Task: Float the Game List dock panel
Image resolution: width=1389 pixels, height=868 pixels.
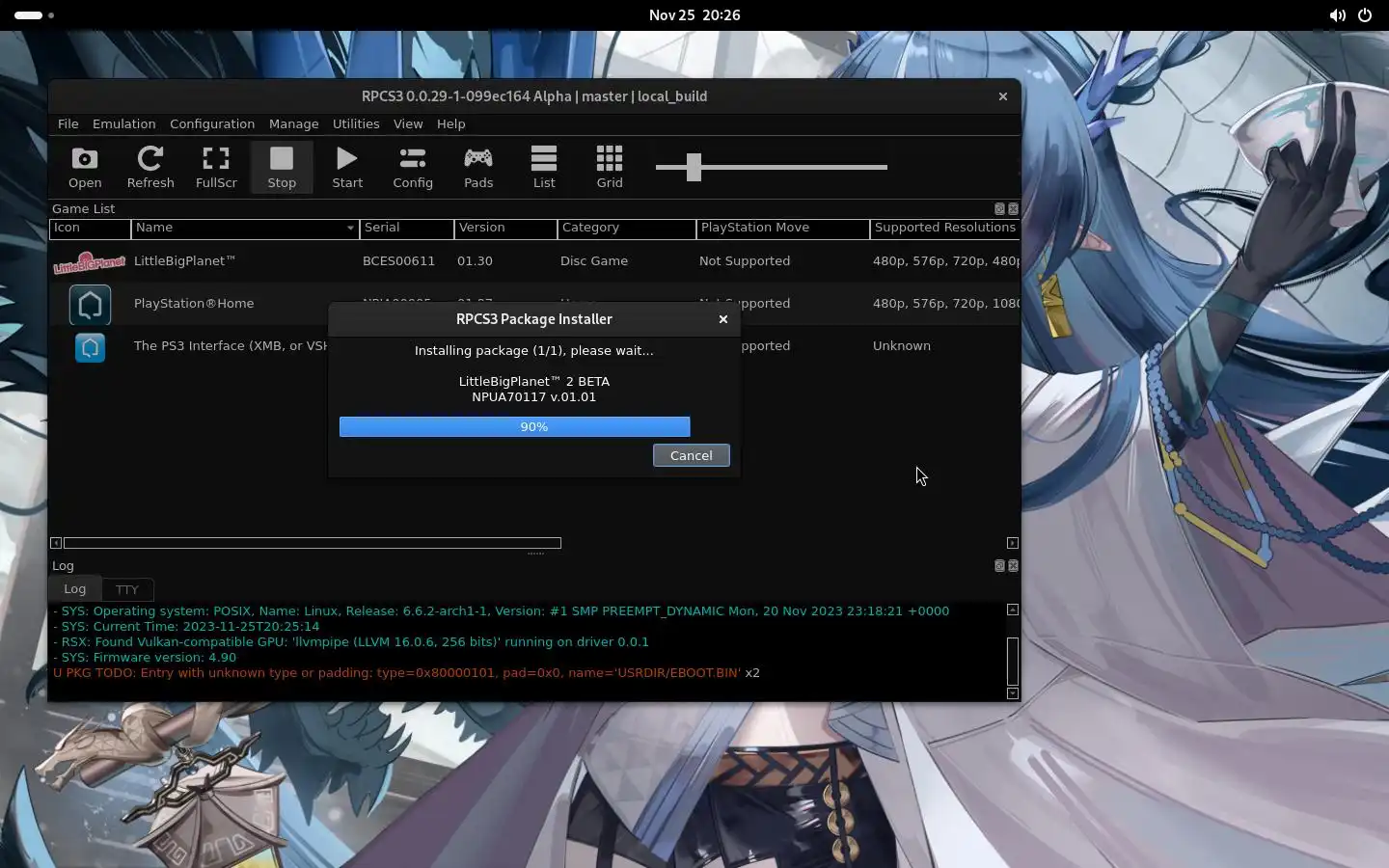Action: tap(999, 208)
